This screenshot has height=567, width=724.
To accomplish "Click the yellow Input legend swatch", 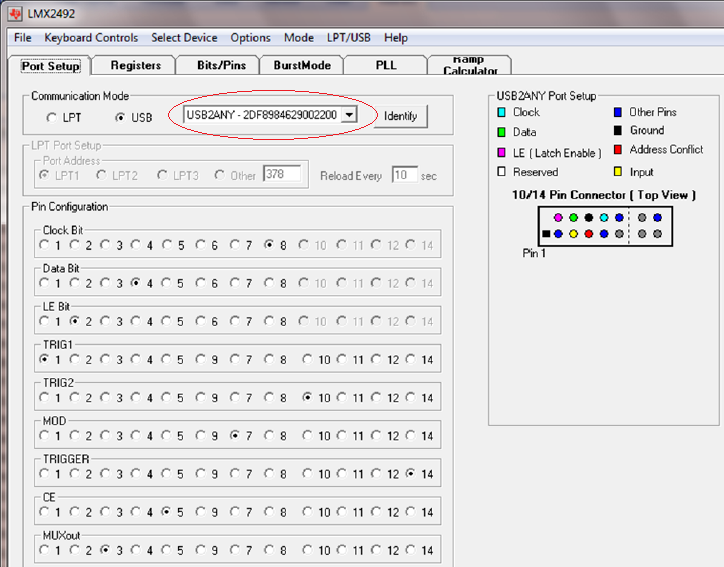I will [618, 172].
